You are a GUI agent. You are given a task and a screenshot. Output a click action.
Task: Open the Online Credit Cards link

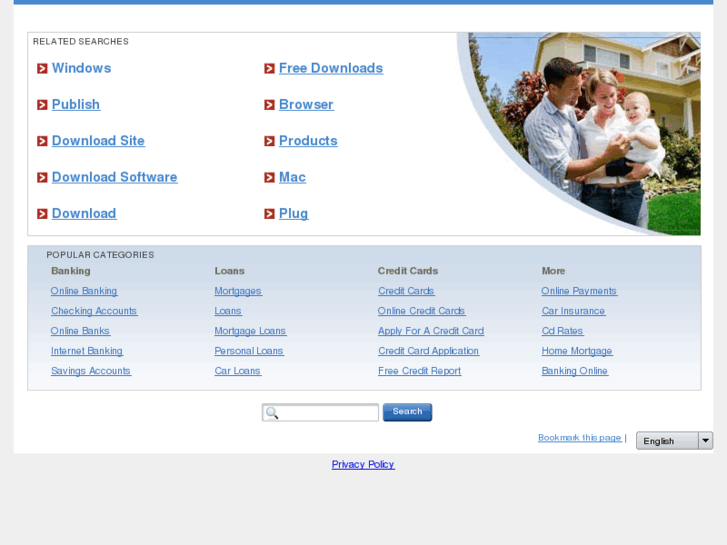coord(421,311)
